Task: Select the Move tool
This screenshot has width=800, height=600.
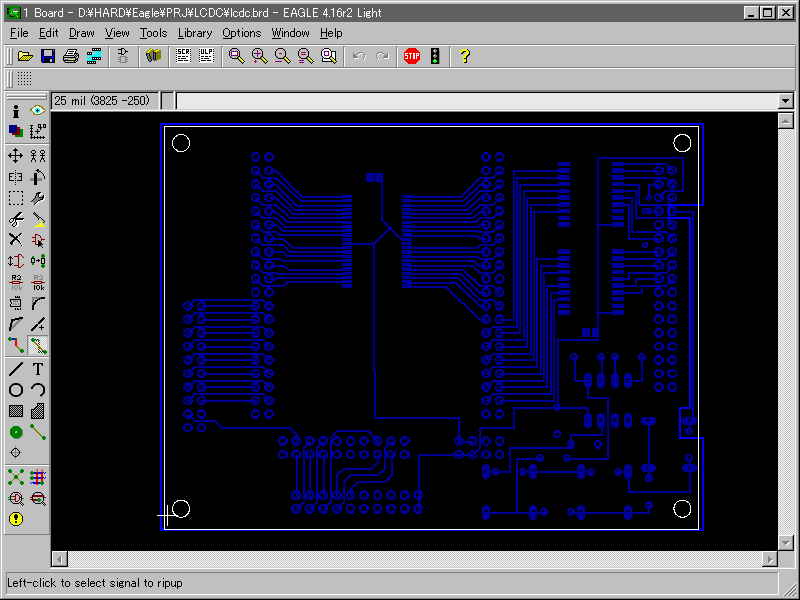Action: [16, 156]
